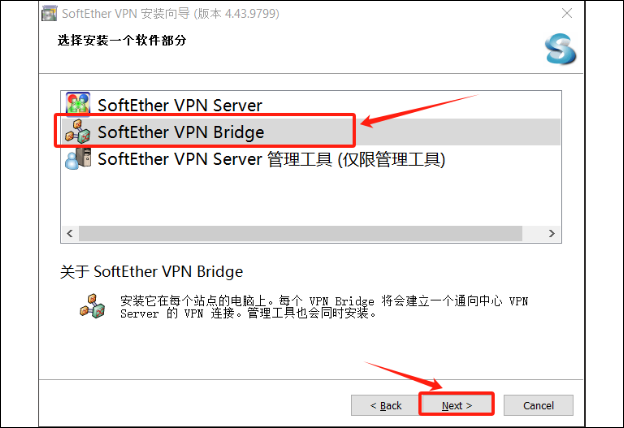
Task: Click the horizontal scrollbar thumb of the list
Action: coord(300,233)
